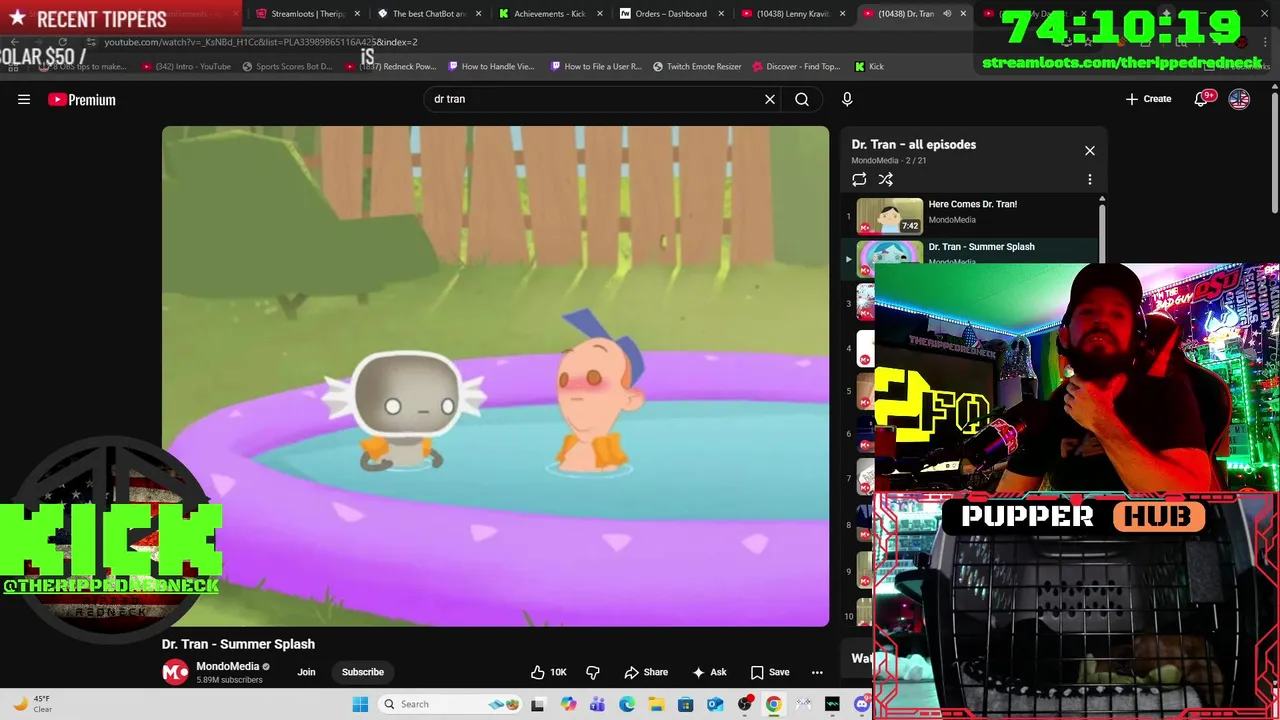Open the YouTube guide hamburger menu

point(24,99)
